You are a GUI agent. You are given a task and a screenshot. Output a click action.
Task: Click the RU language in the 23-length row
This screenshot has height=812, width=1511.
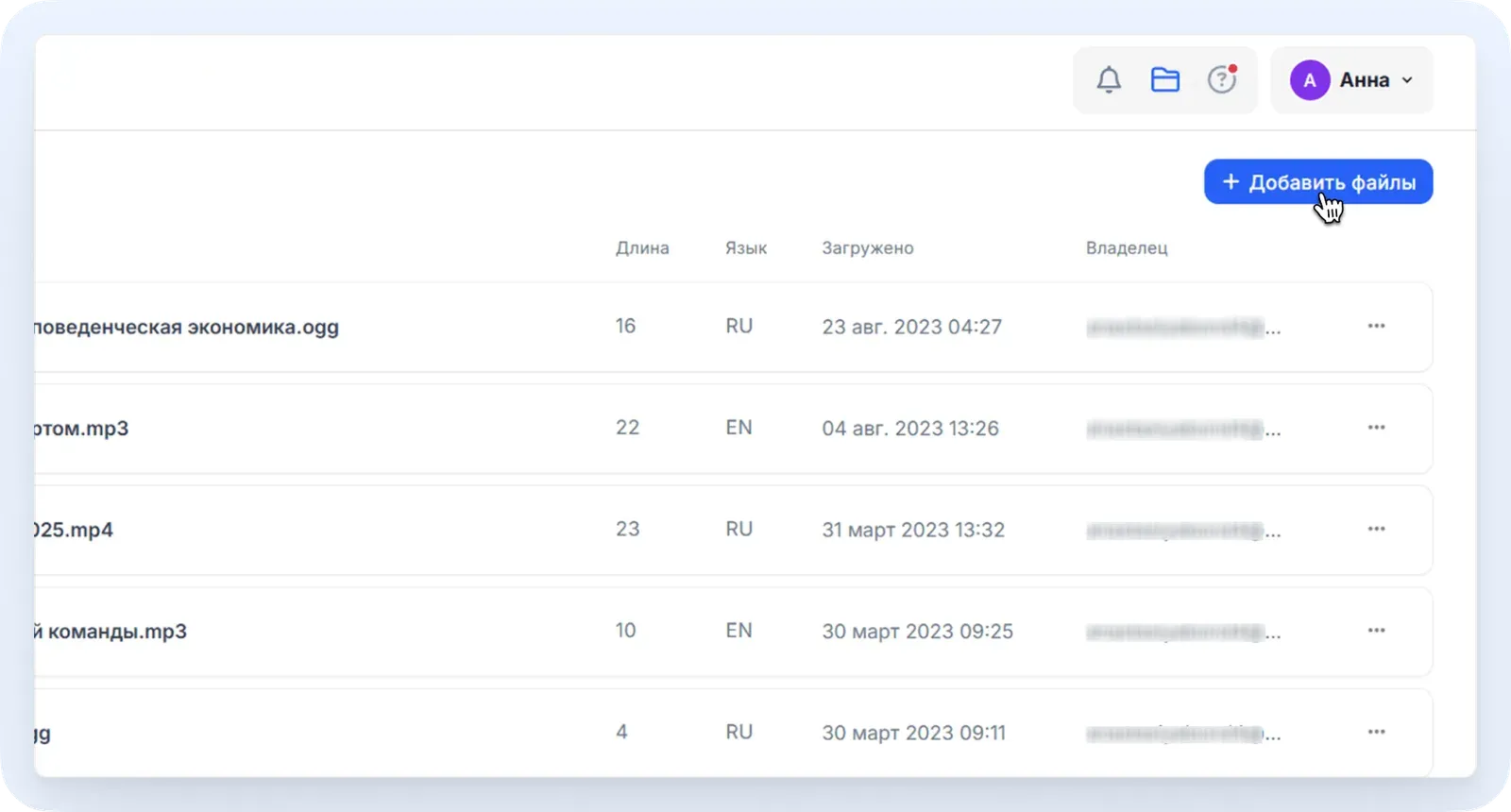739,529
